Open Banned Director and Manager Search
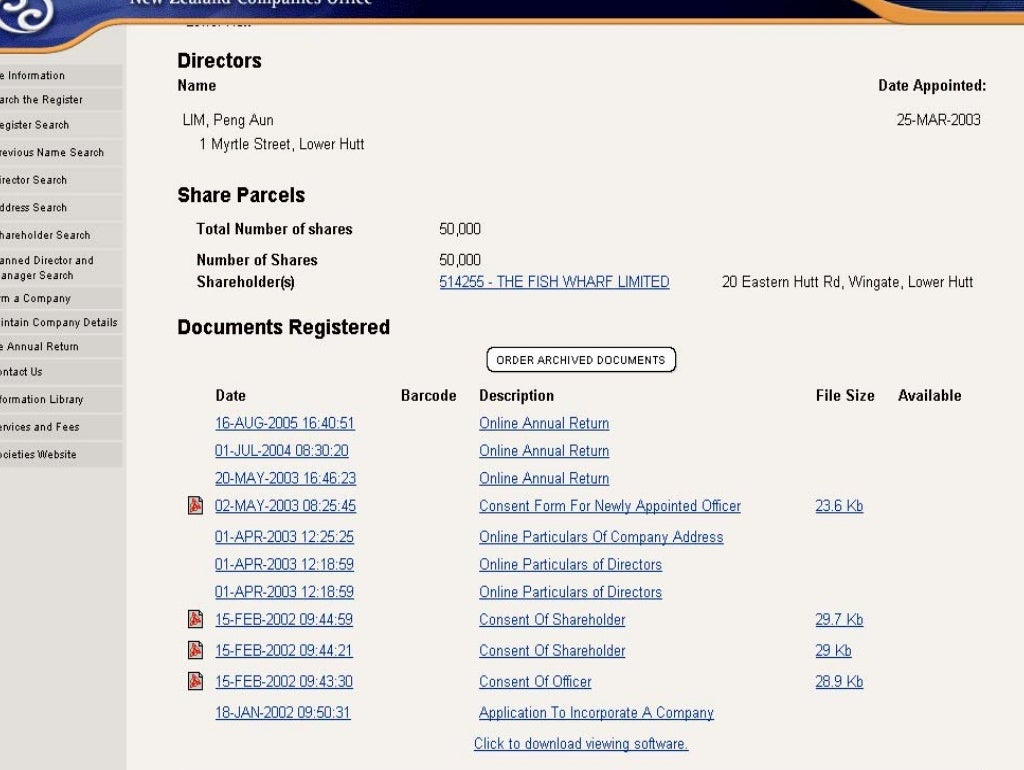This screenshot has width=1024, height=770. [x=61, y=268]
